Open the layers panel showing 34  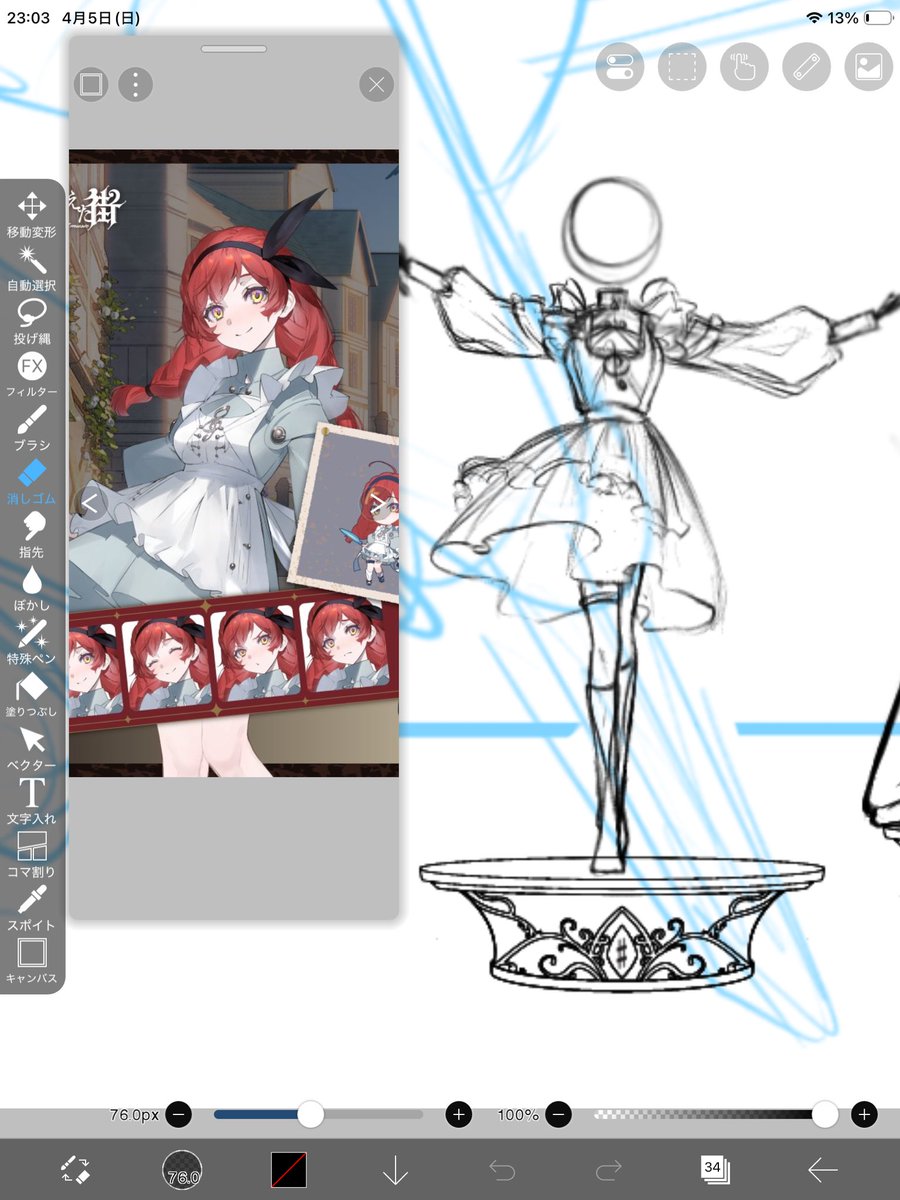(x=715, y=1169)
